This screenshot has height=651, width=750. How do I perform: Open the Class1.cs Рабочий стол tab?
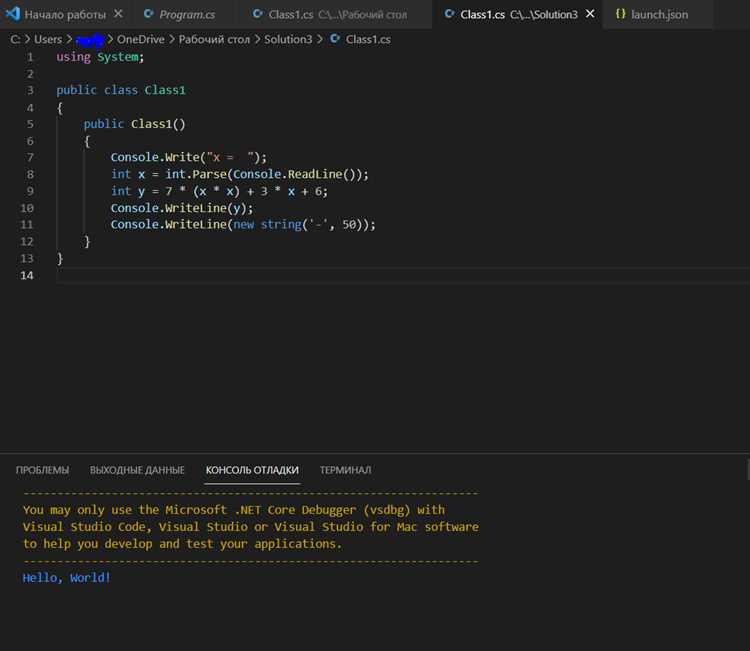(x=337, y=14)
